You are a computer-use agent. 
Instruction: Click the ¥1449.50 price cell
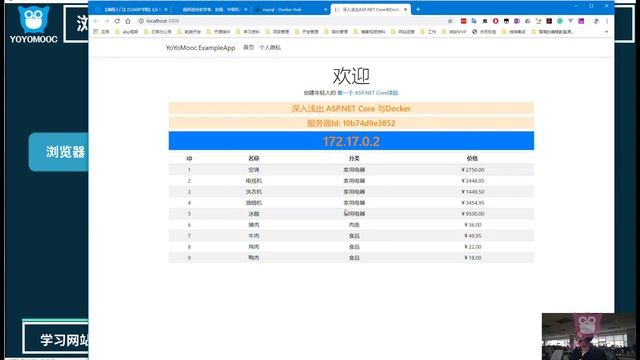(x=473, y=192)
